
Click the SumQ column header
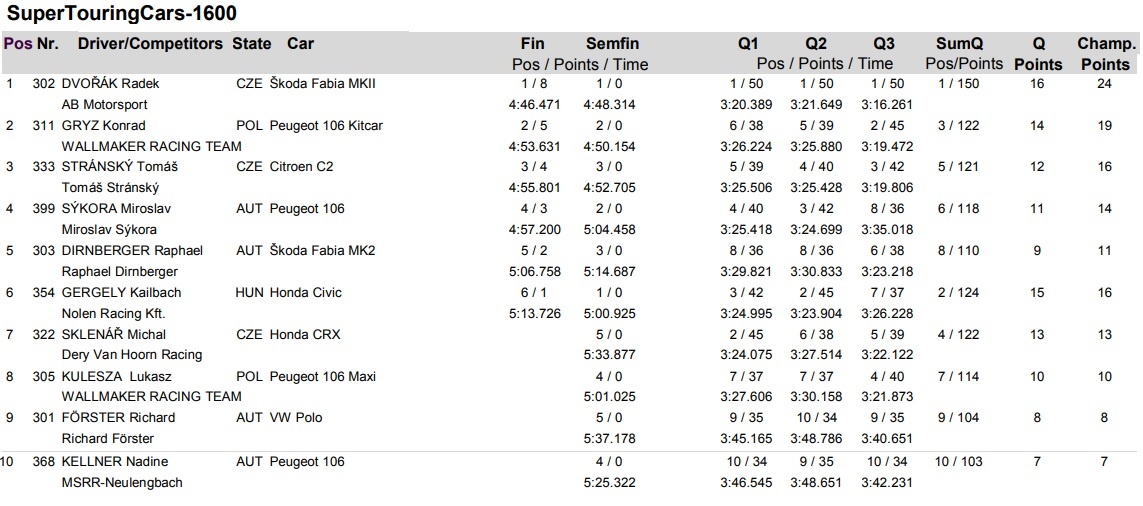[959, 44]
